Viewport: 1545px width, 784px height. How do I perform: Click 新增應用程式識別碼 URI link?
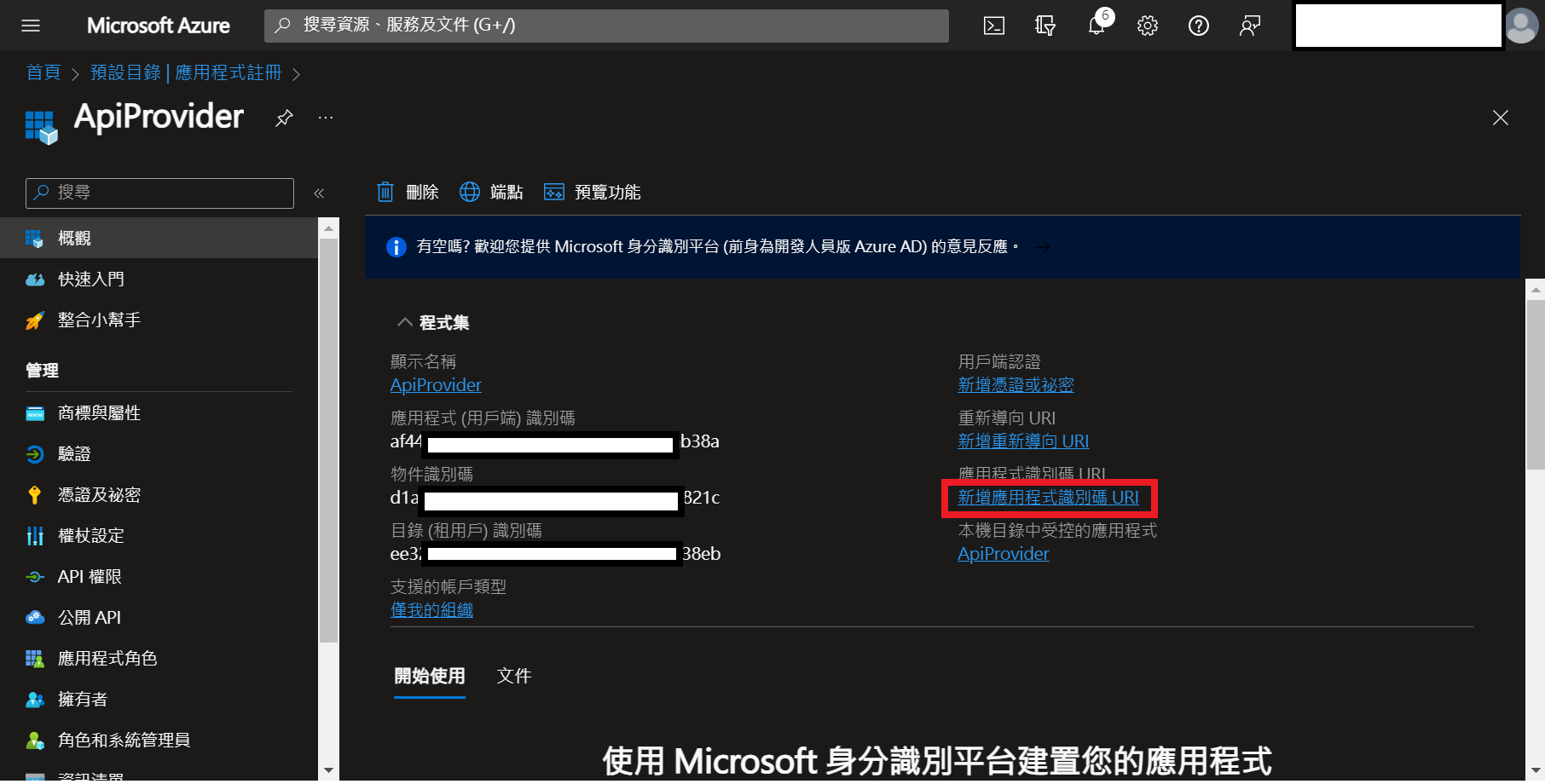point(1048,498)
